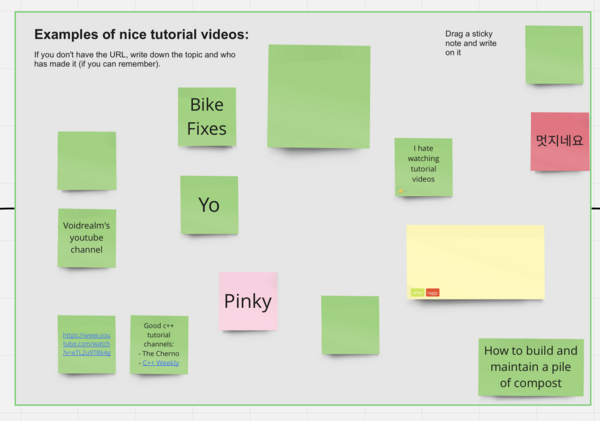Click the emoji reaction on the 'I hate watching' note
Image resolution: width=600 pixels, height=421 pixels.
[x=401, y=190]
